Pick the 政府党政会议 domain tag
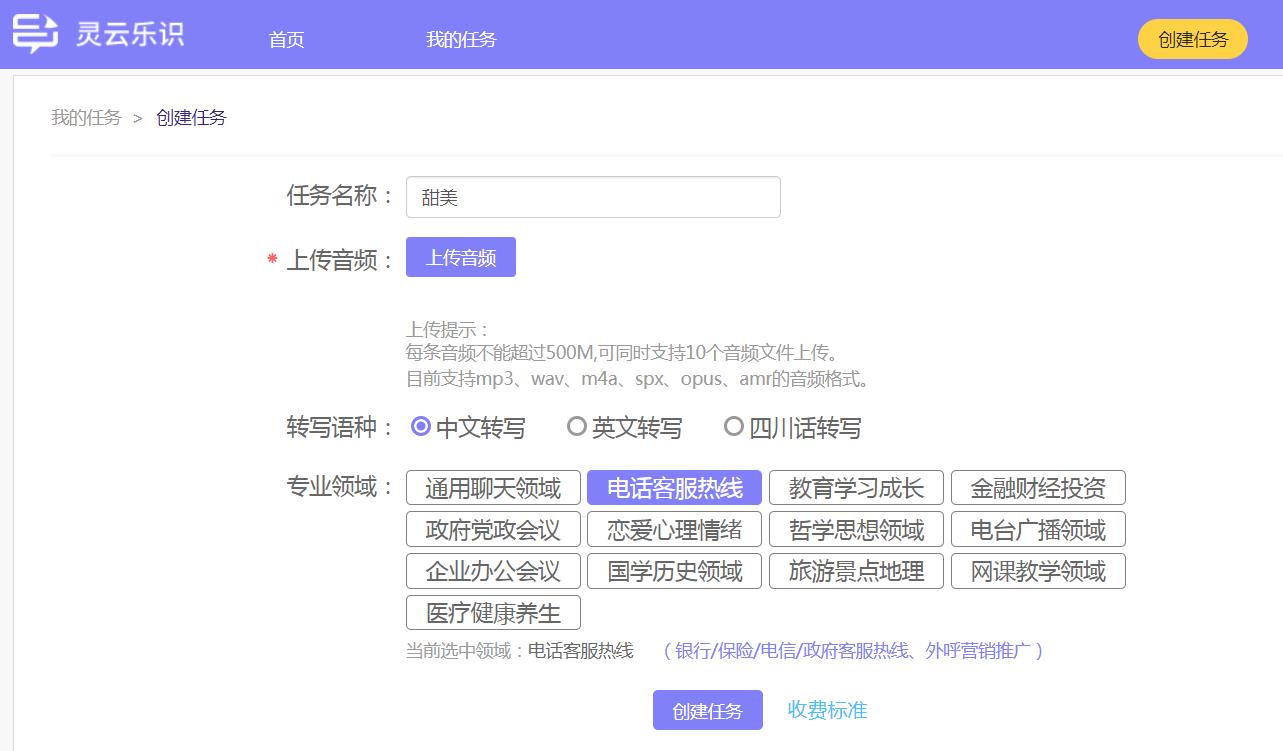This screenshot has width=1283, height=751. point(493,530)
